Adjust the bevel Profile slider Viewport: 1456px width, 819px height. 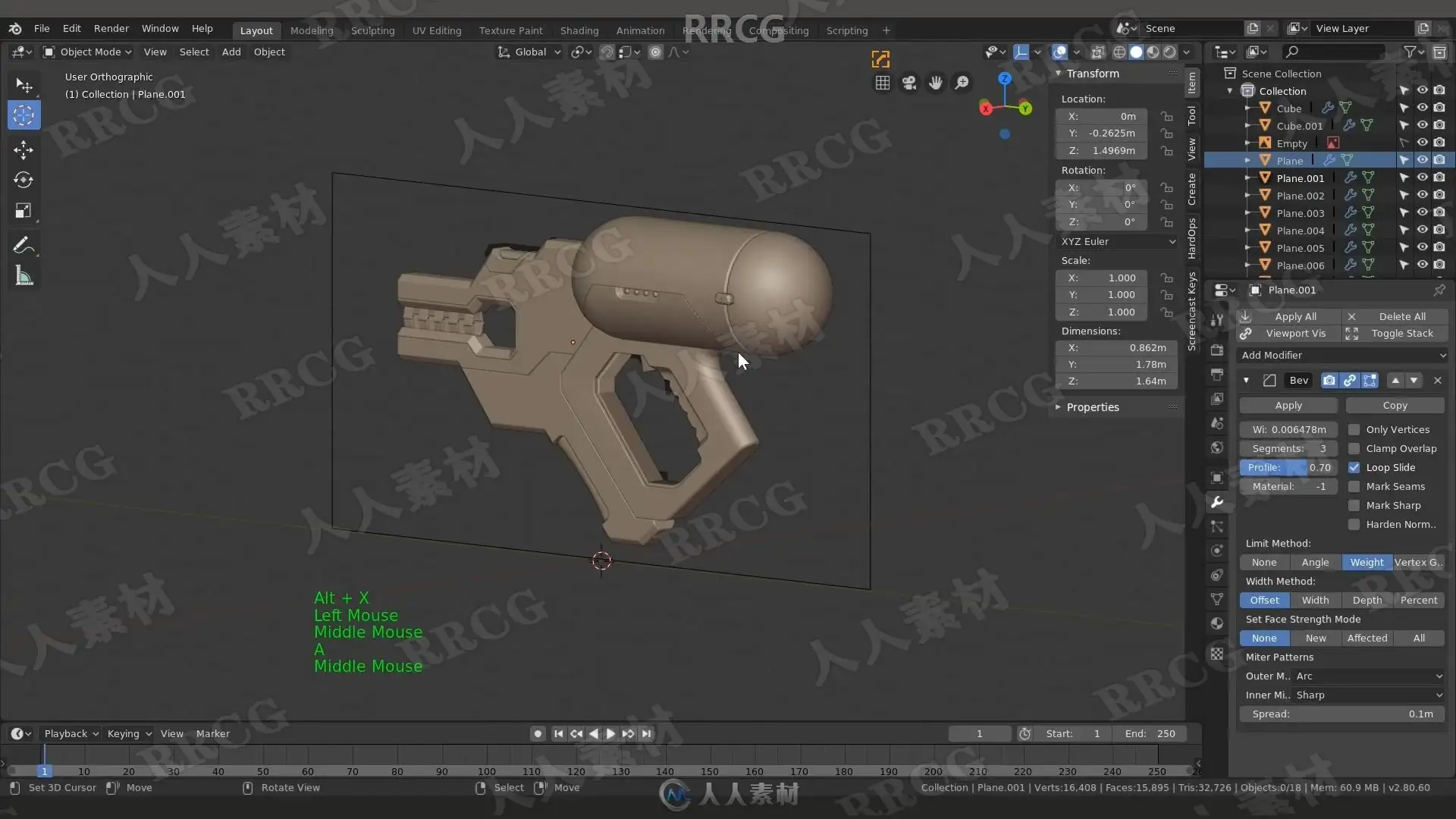[1288, 467]
